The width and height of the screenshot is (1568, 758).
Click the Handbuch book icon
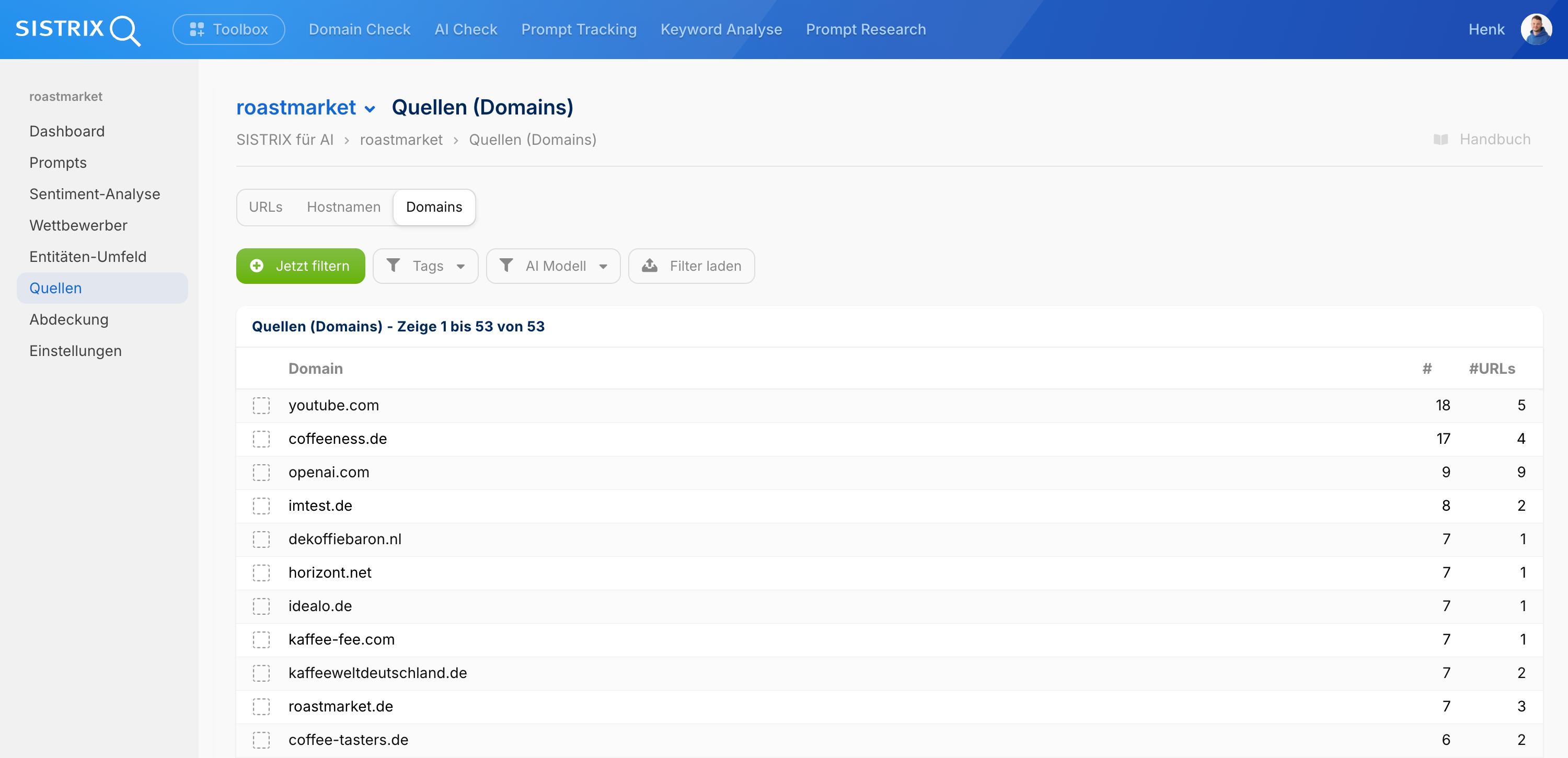click(1440, 140)
